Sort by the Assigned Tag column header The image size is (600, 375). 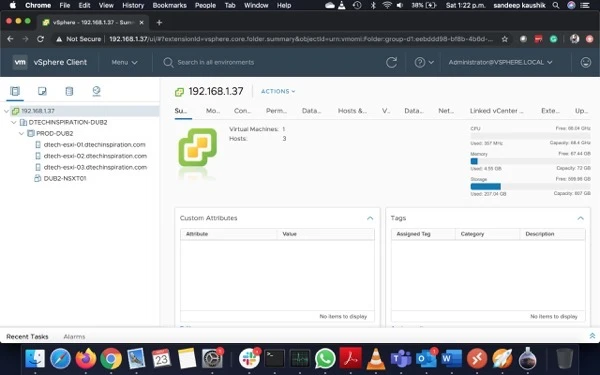[423, 234]
